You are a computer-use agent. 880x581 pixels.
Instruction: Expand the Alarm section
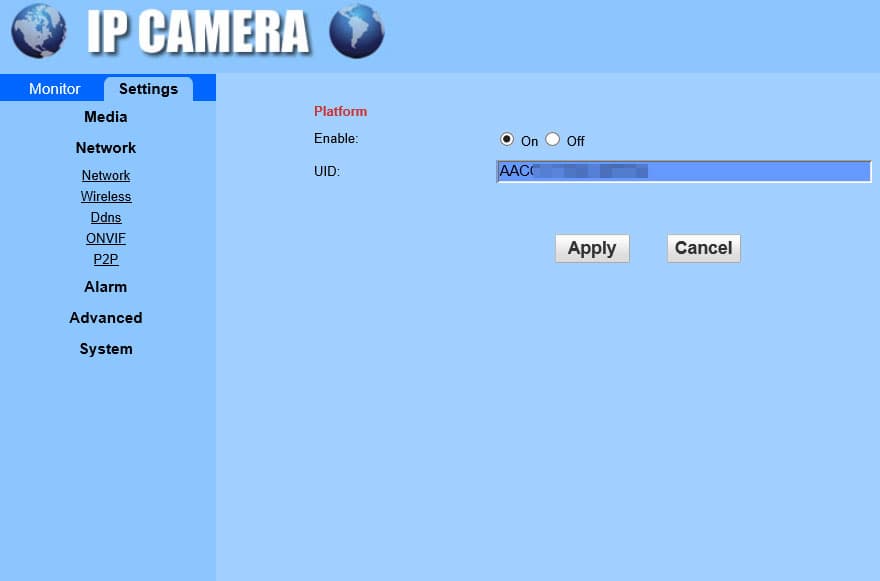(x=106, y=287)
